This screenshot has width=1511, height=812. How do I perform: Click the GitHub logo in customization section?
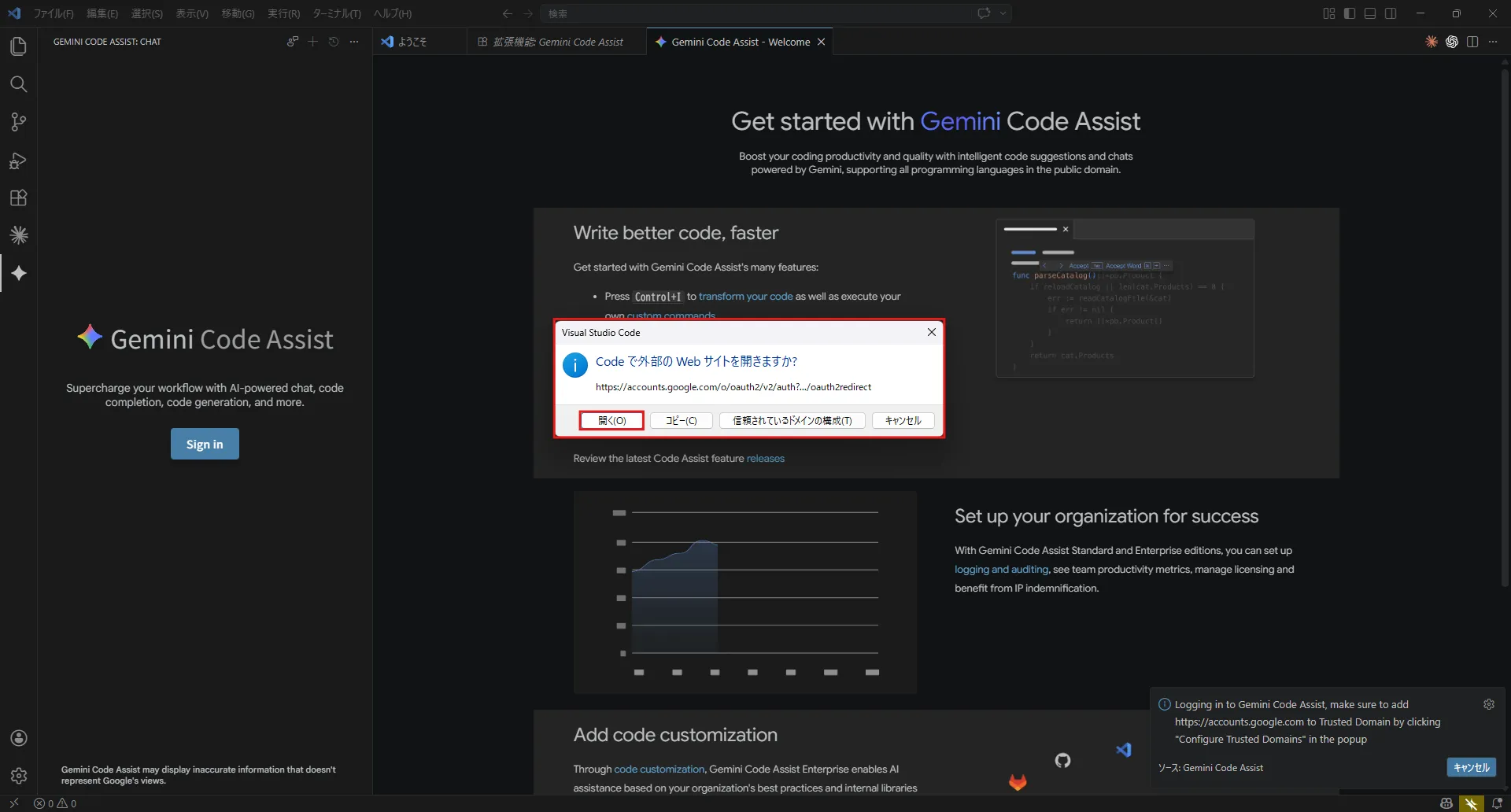1063,760
